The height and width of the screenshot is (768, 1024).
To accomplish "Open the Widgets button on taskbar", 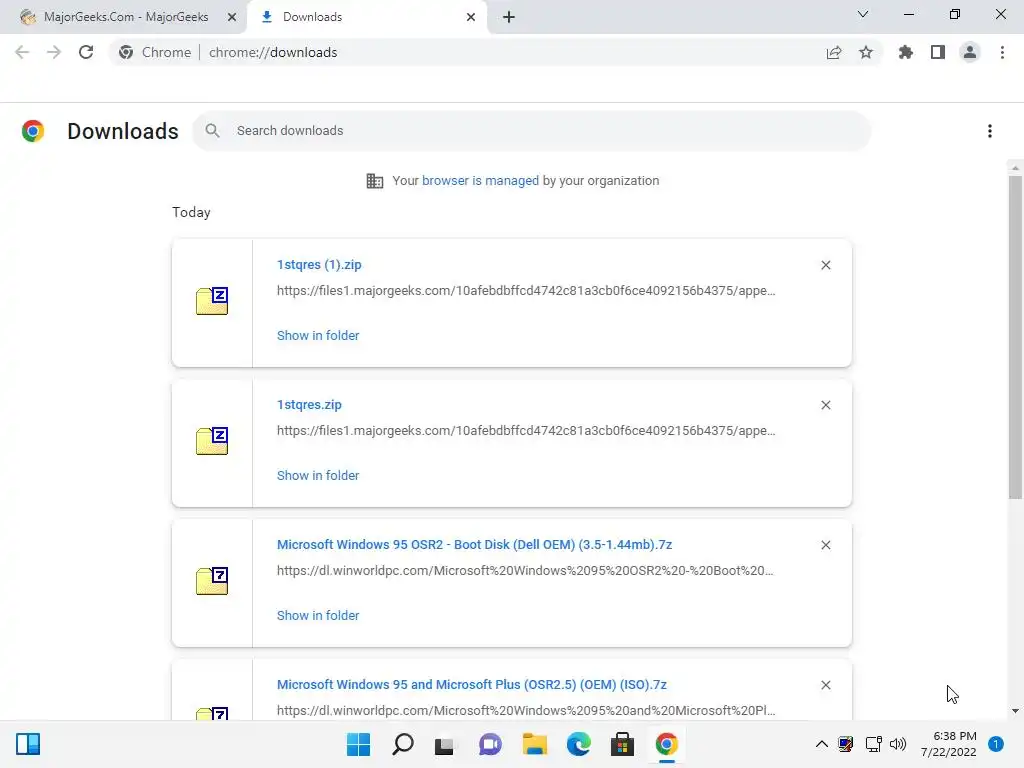I will click(28, 744).
